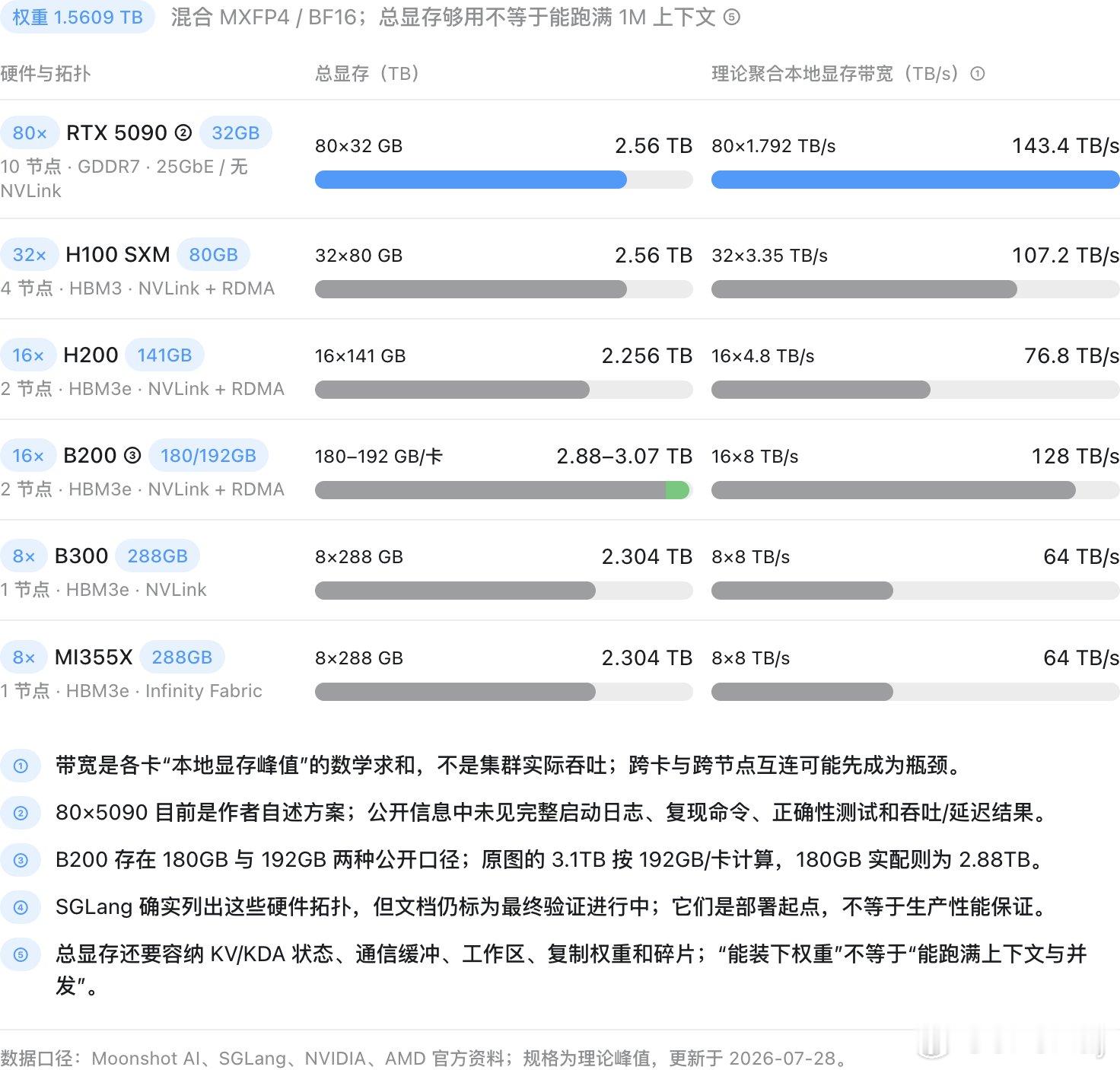The width and height of the screenshot is (1120, 1070).
Task: Click the 8× badge beside B300
Action: (x=24, y=556)
